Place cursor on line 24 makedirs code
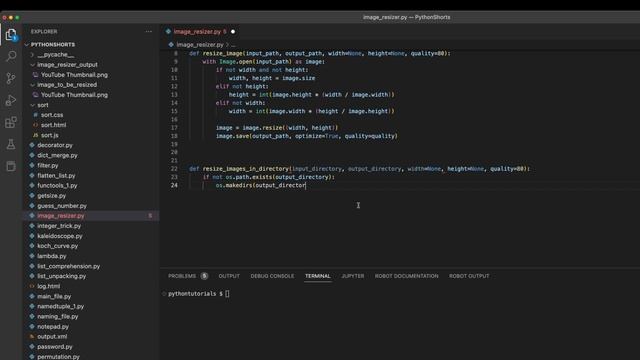Screen dimensions: 640x360 260,185
